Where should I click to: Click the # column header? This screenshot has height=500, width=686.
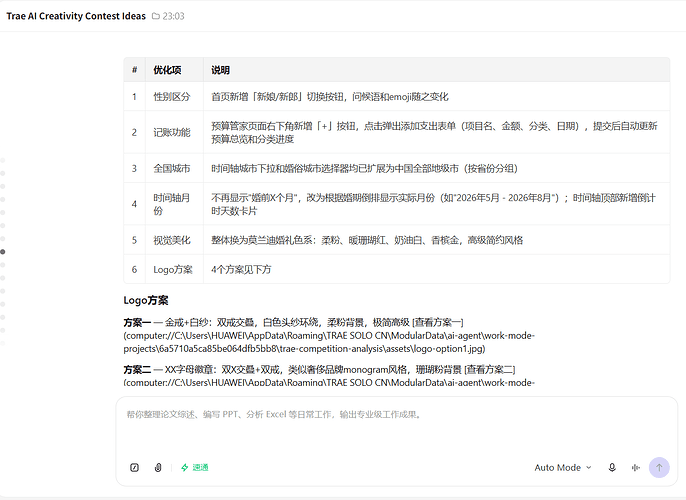click(134, 70)
